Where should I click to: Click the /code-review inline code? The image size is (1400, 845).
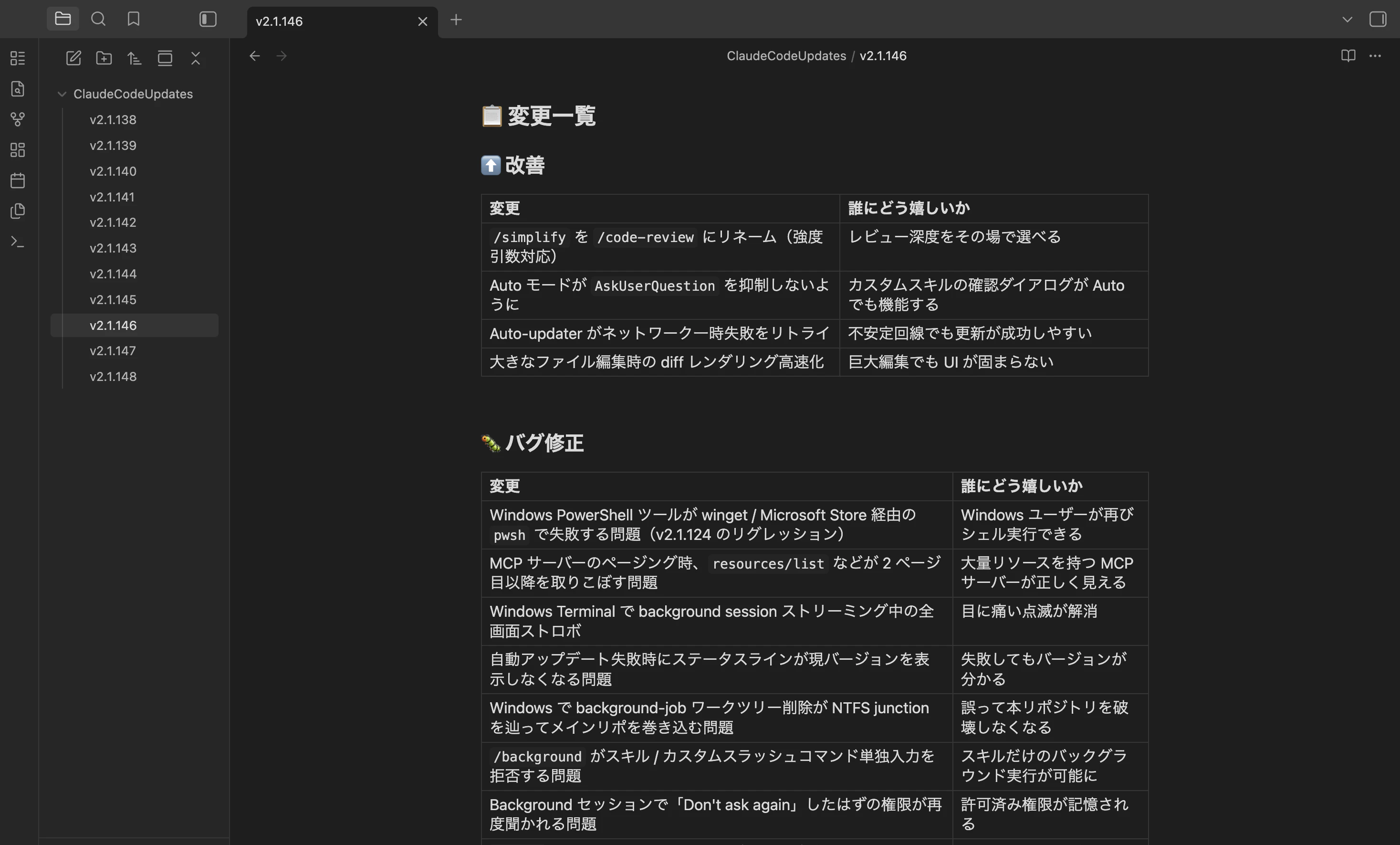click(645, 237)
